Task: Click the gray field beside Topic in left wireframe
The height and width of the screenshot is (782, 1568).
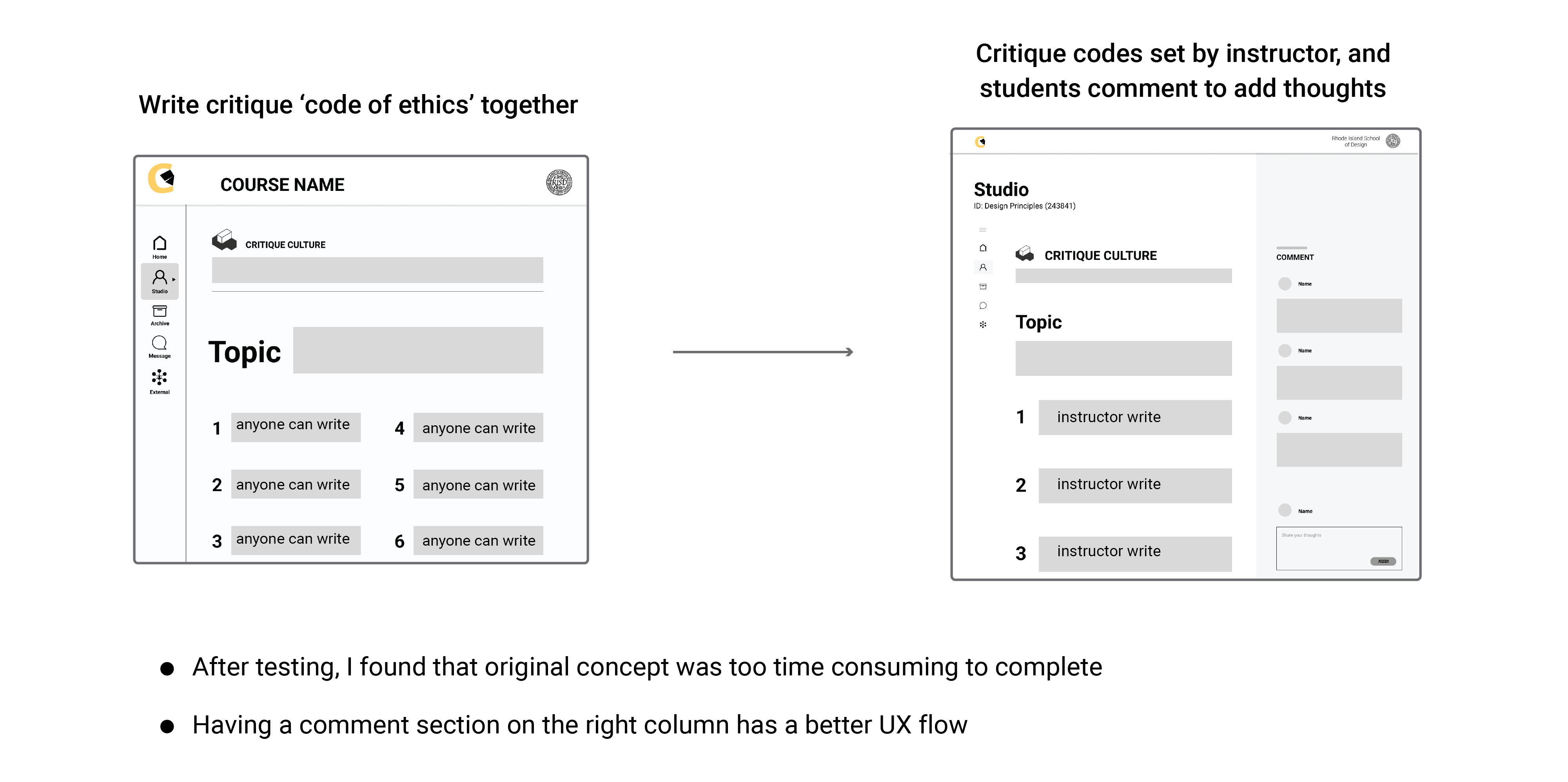Action: pos(418,350)
